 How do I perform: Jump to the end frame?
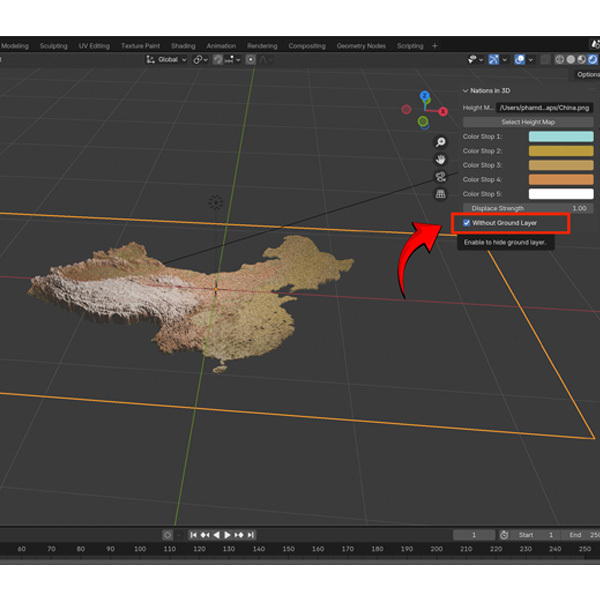pos(250,535)
